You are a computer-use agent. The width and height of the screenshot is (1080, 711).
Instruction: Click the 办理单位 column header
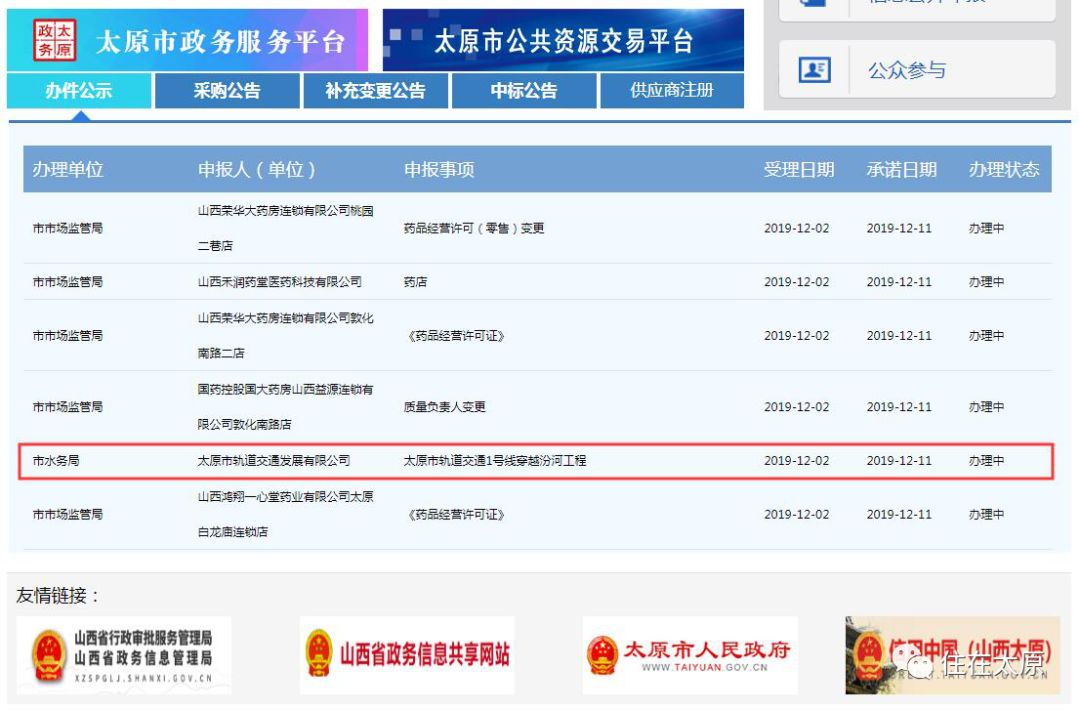click(x=68, y=169)
